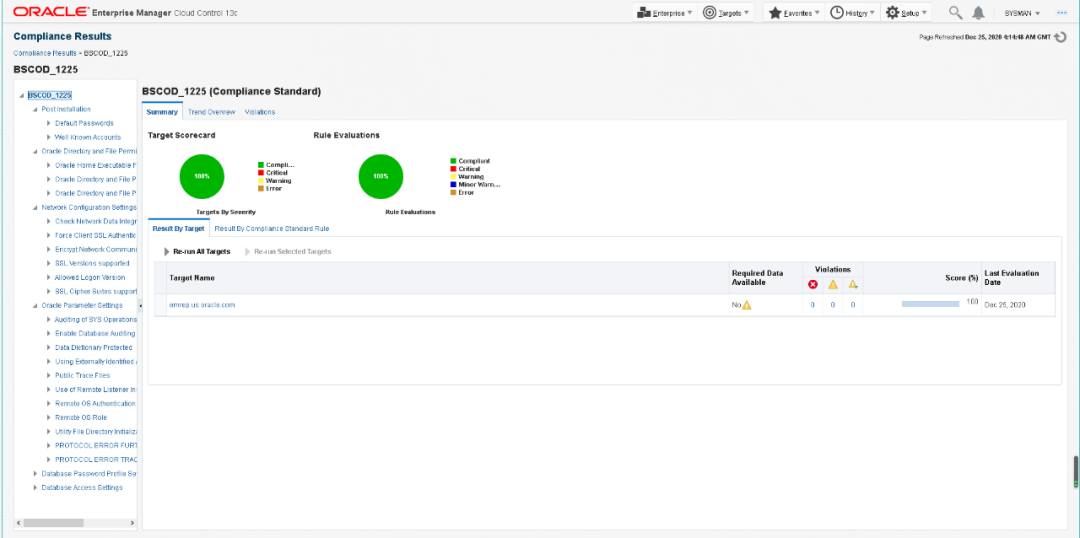Click the Re-run All Targets arrow icon

click(x=165, y=251)
